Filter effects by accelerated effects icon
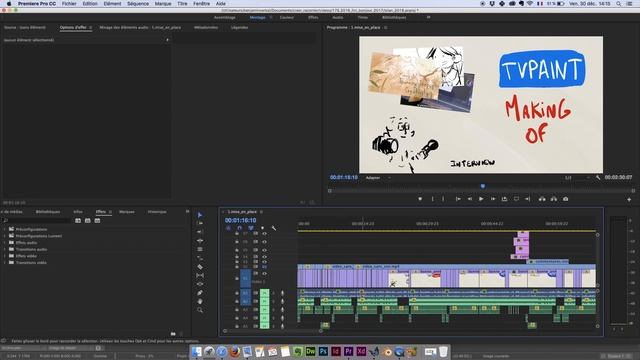 [x=78, y=220]
